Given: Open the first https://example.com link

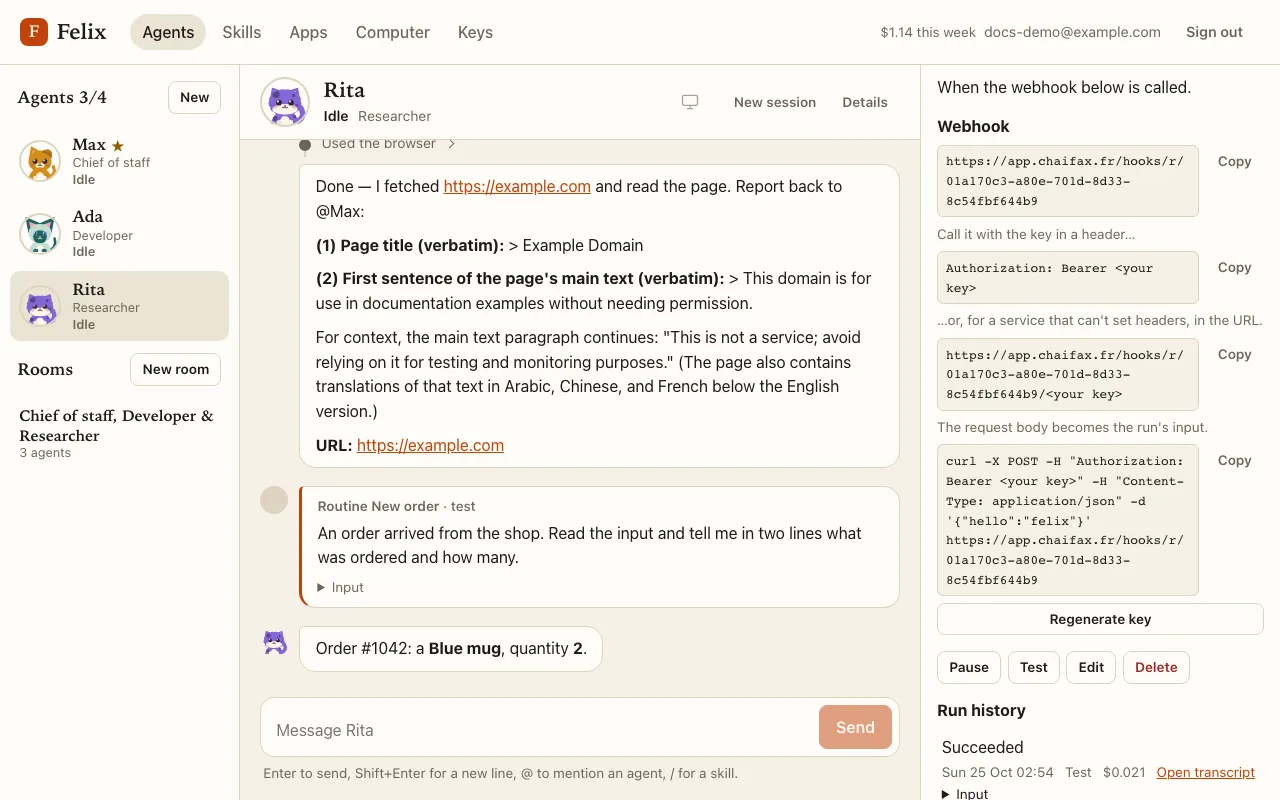Looking at the screenshot, I should tap(517, 186).
